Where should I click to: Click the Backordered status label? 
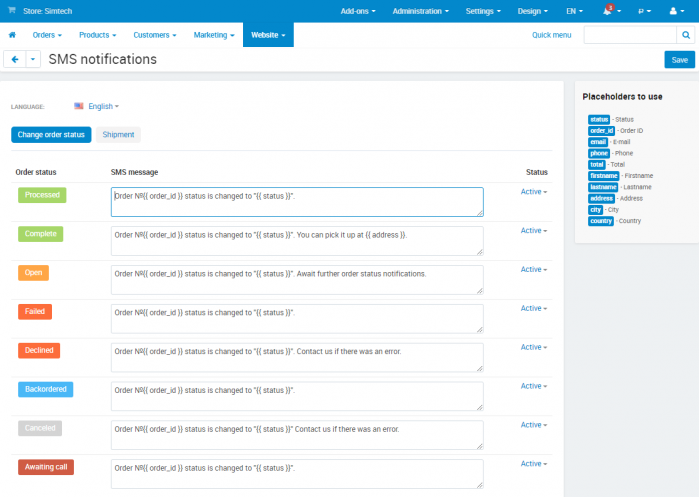pyautogui.click(x=46, y=389)
